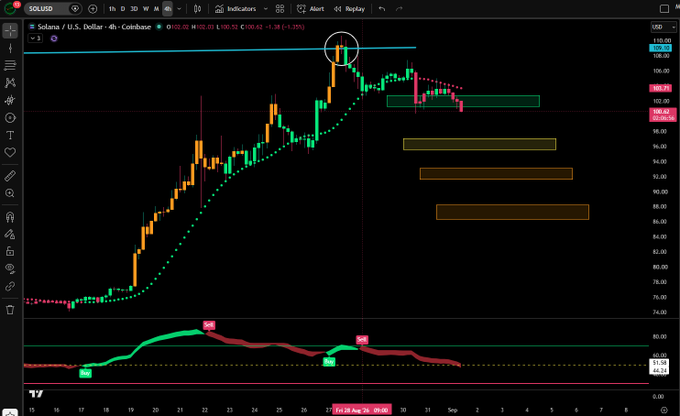Open the forecasting and measurement tools
Screen dimensions: 680x416
tap(10, 100)
